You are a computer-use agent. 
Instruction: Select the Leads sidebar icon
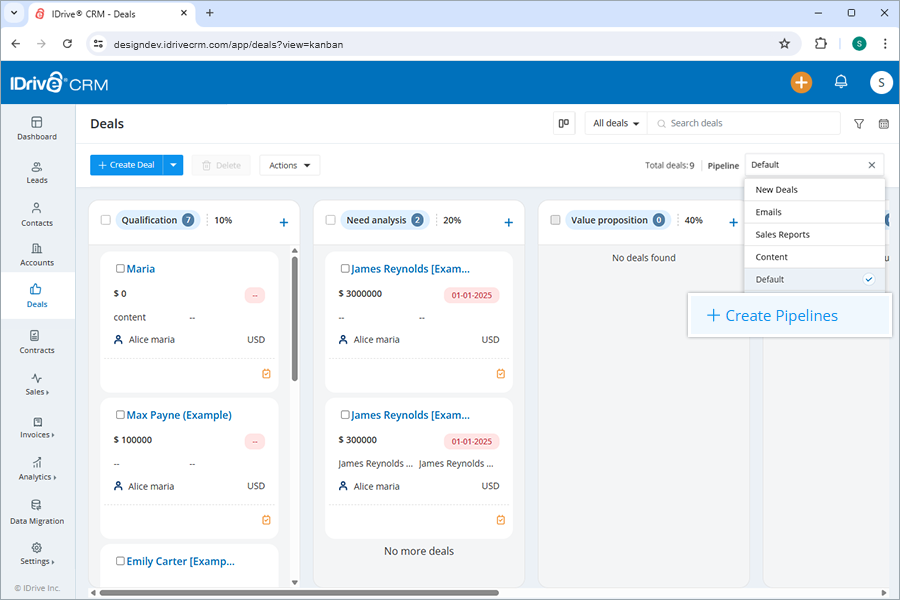[36, 170]
